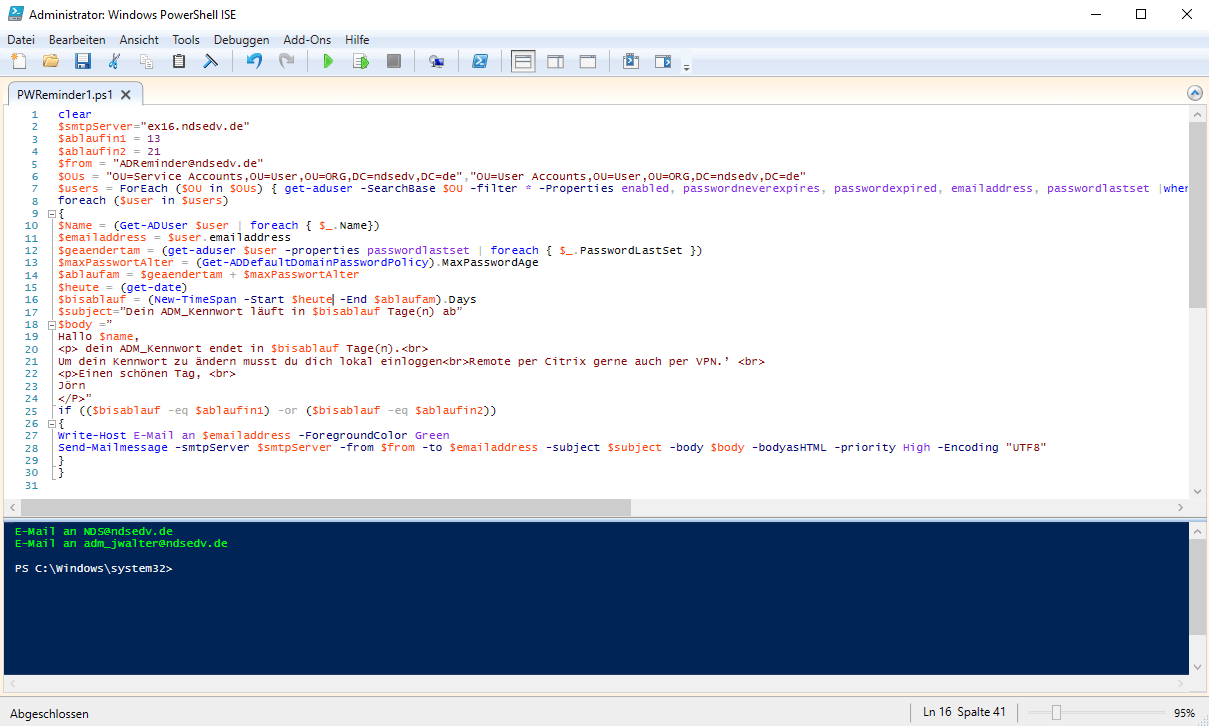Viewport: 1209px width, 726px height.
Task: Open the Debuggen menu
Action: (x=241, y=40)
